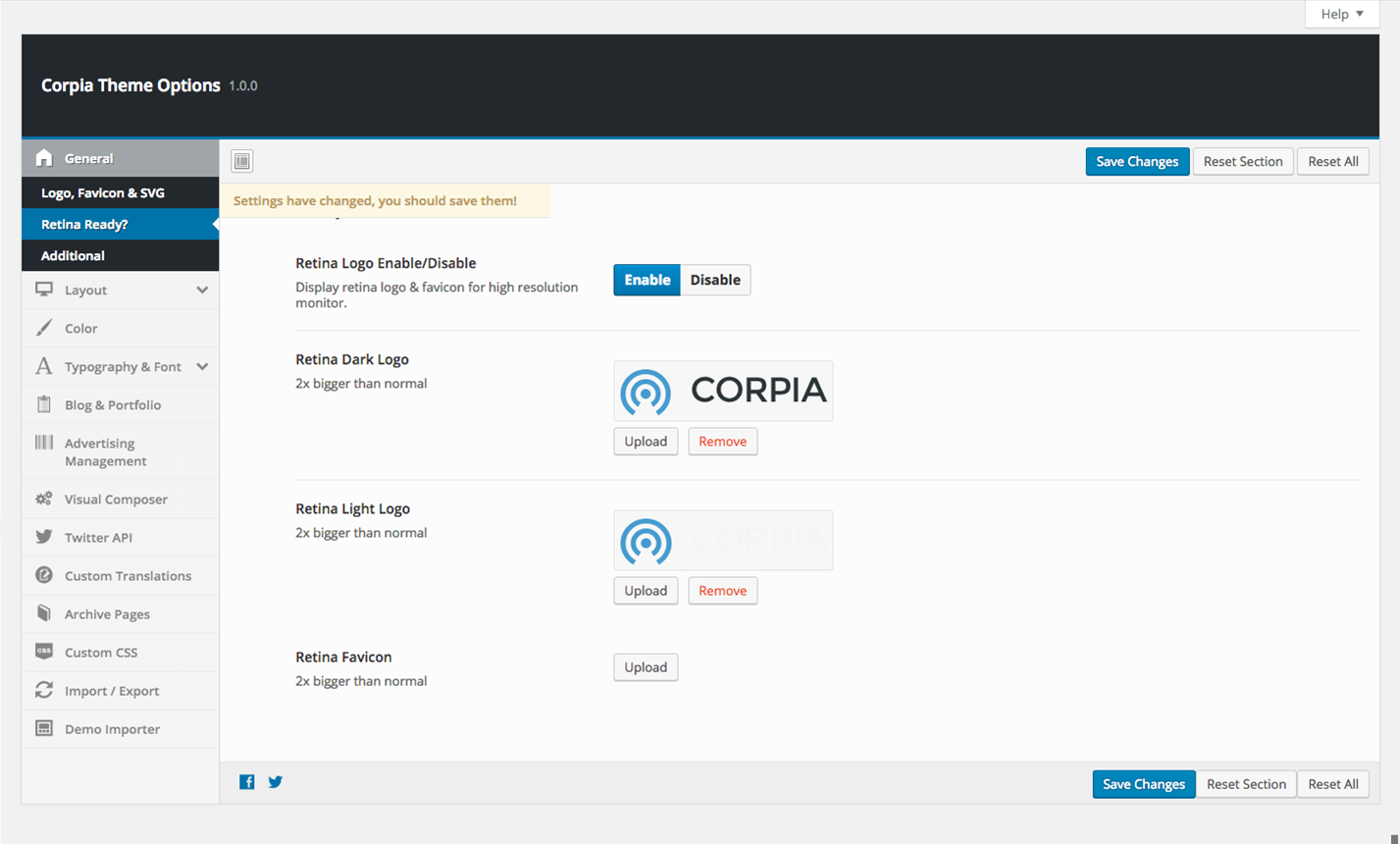Switch to Logo, Favicon & SVG subsection
Viewport: 1400px width, 844px height.
[x=103, y=193]
